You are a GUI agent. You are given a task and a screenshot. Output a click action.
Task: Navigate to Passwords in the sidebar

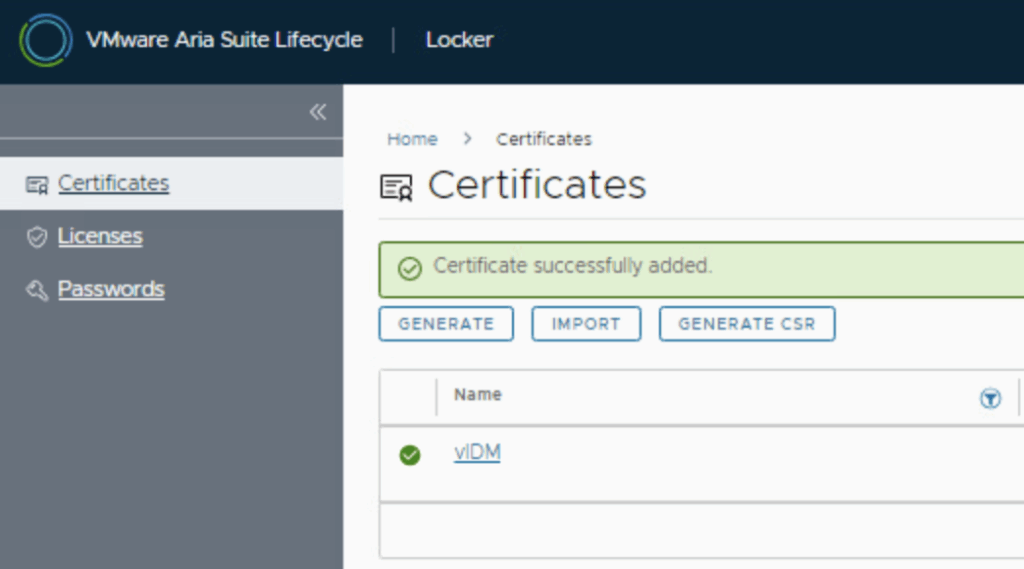click(111, 290)
